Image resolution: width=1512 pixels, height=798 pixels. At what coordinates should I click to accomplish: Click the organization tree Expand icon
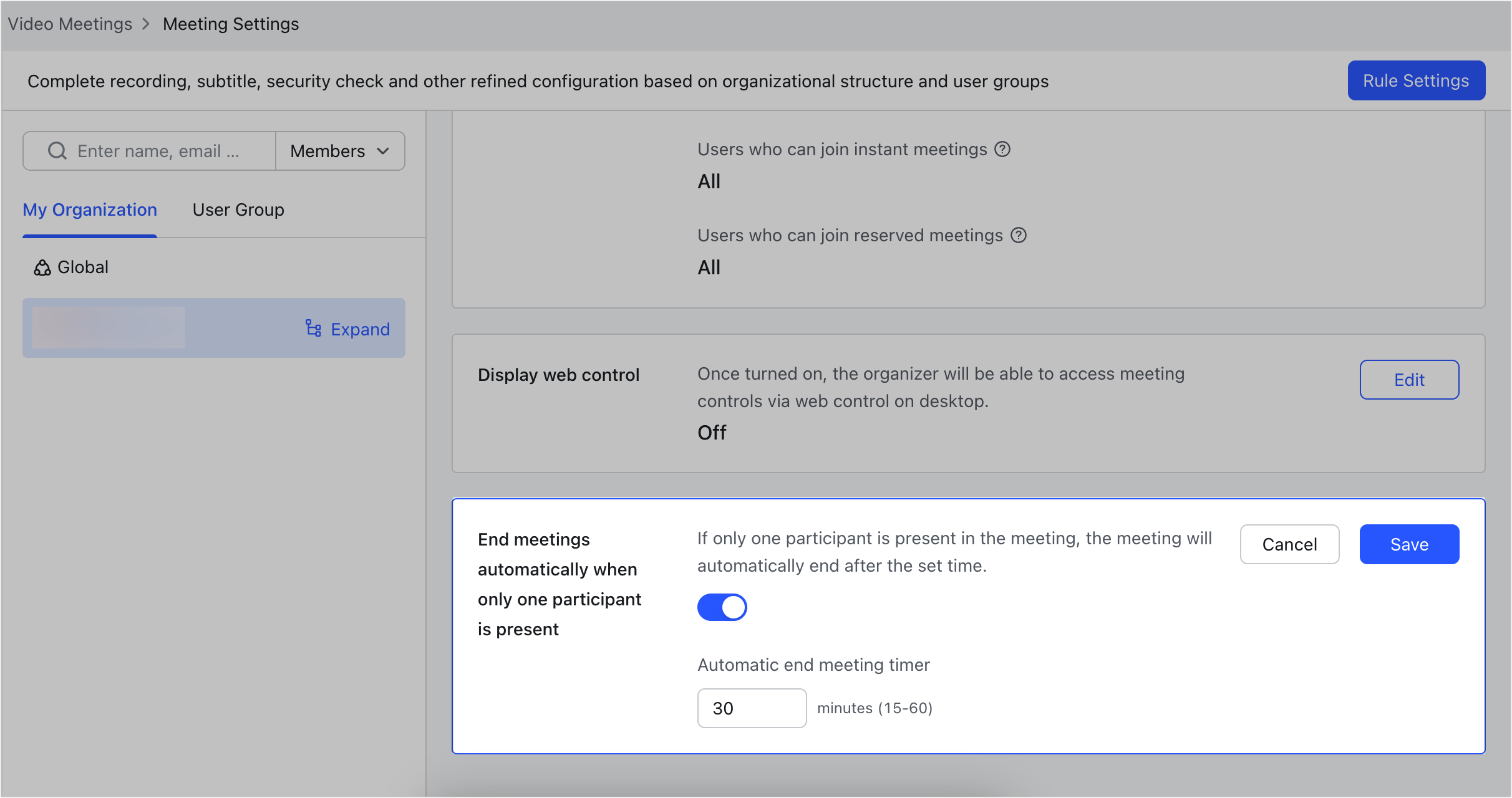(x=313, y=328)
